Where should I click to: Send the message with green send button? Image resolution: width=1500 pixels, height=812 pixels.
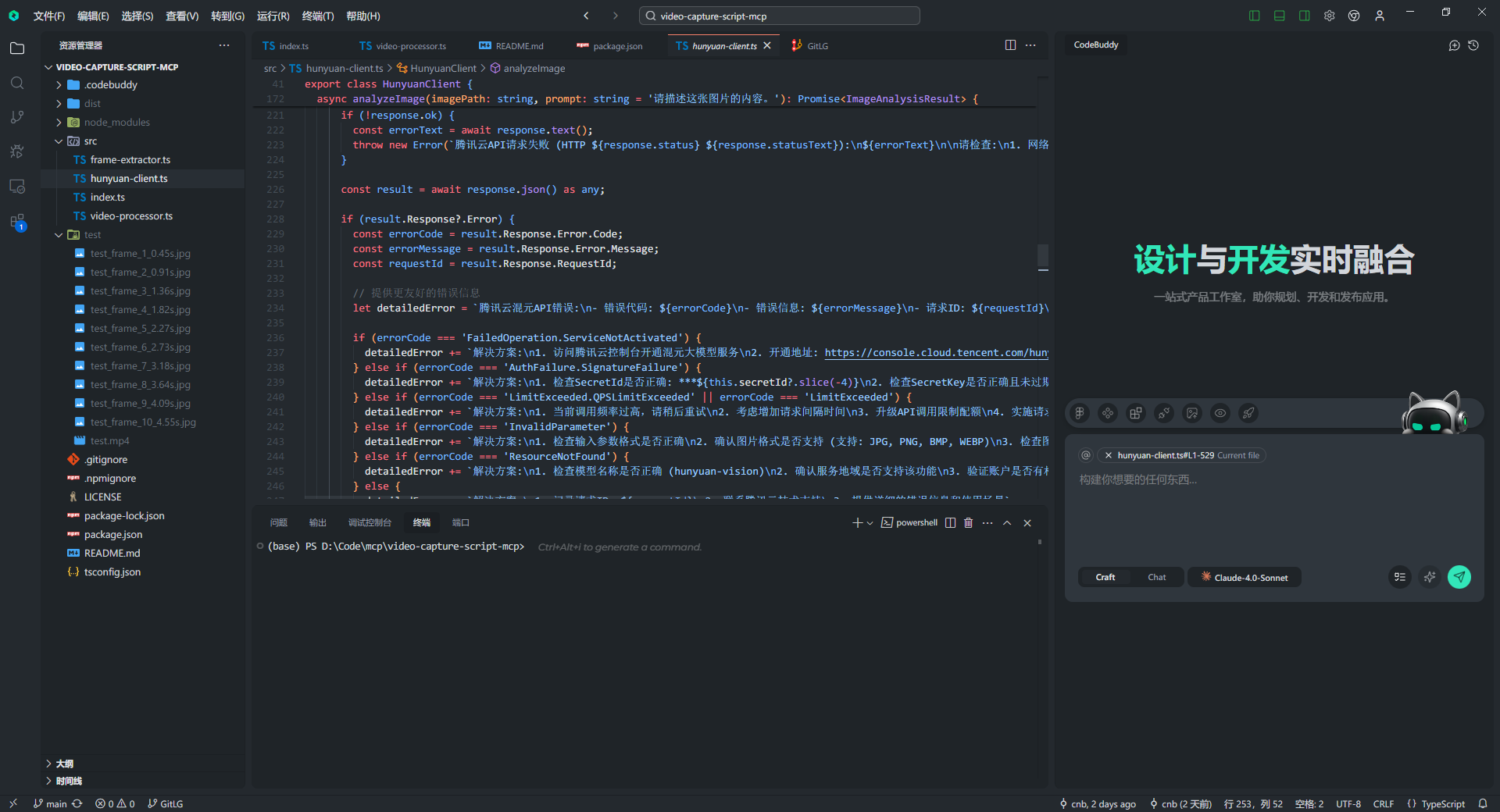tap(1459, 577)
